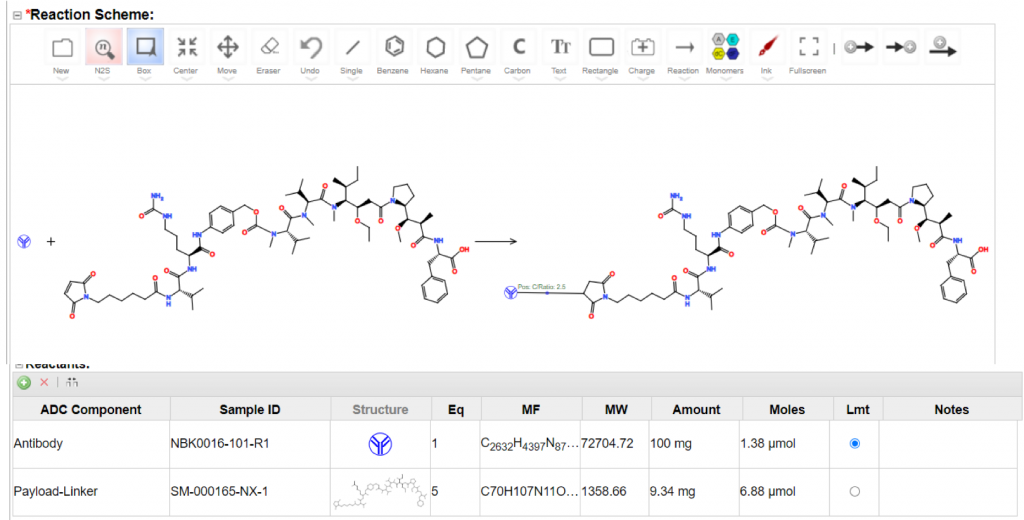Select the Ink drawing tool
The width and height of the screenshot is (1024, 520).
coord(767,47)
